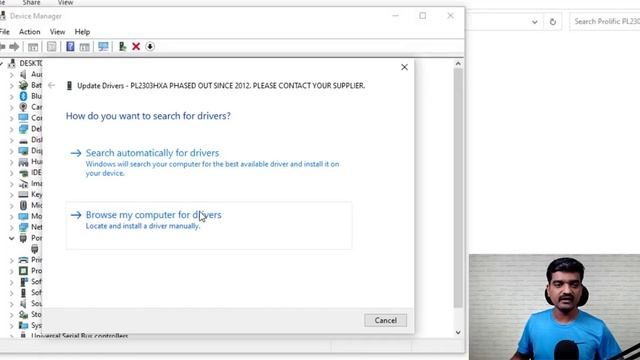
Task: Select the child port device under Ports
Action: click(35, 249)
